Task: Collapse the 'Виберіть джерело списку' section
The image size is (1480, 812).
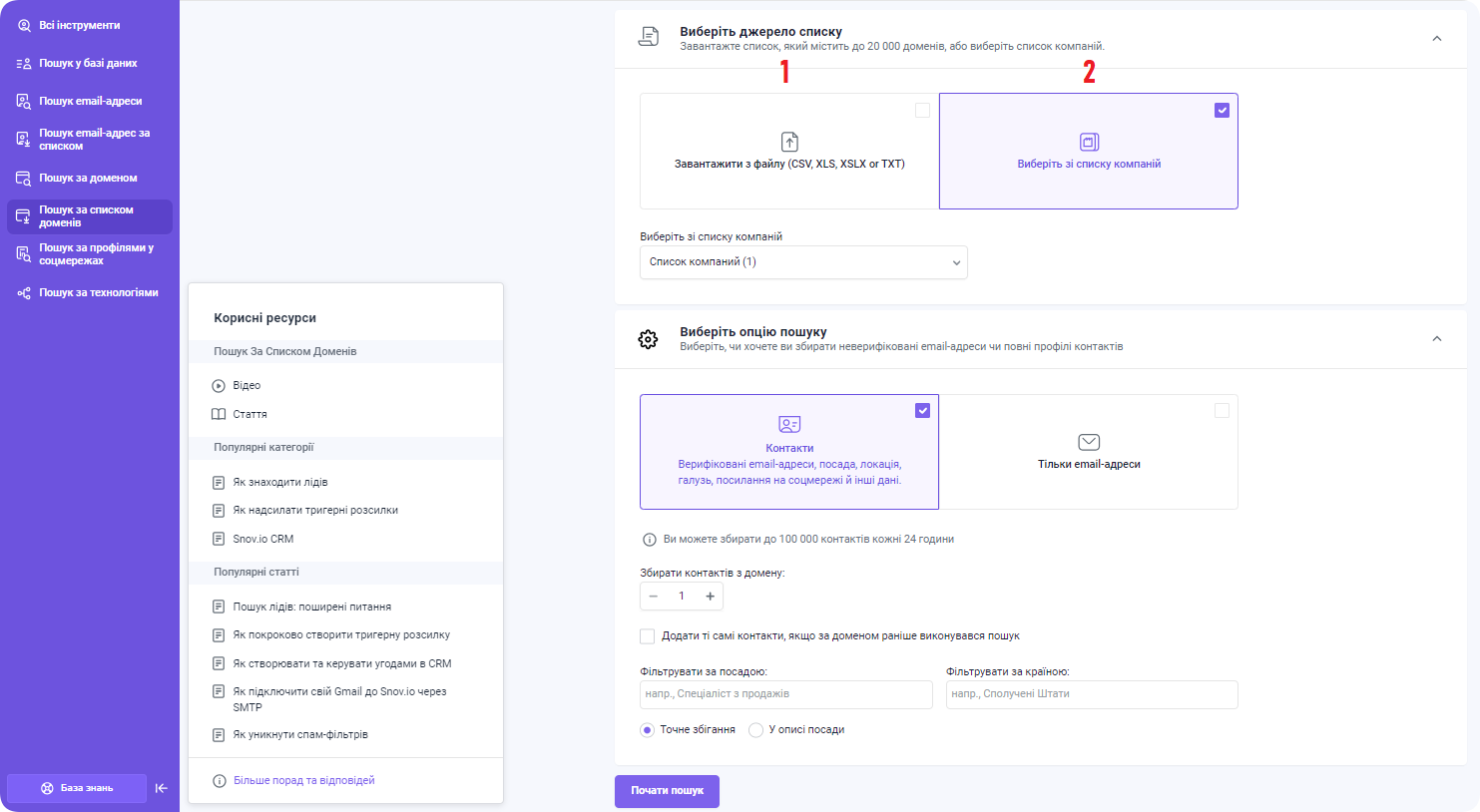Action: [x=1437, y=39]
